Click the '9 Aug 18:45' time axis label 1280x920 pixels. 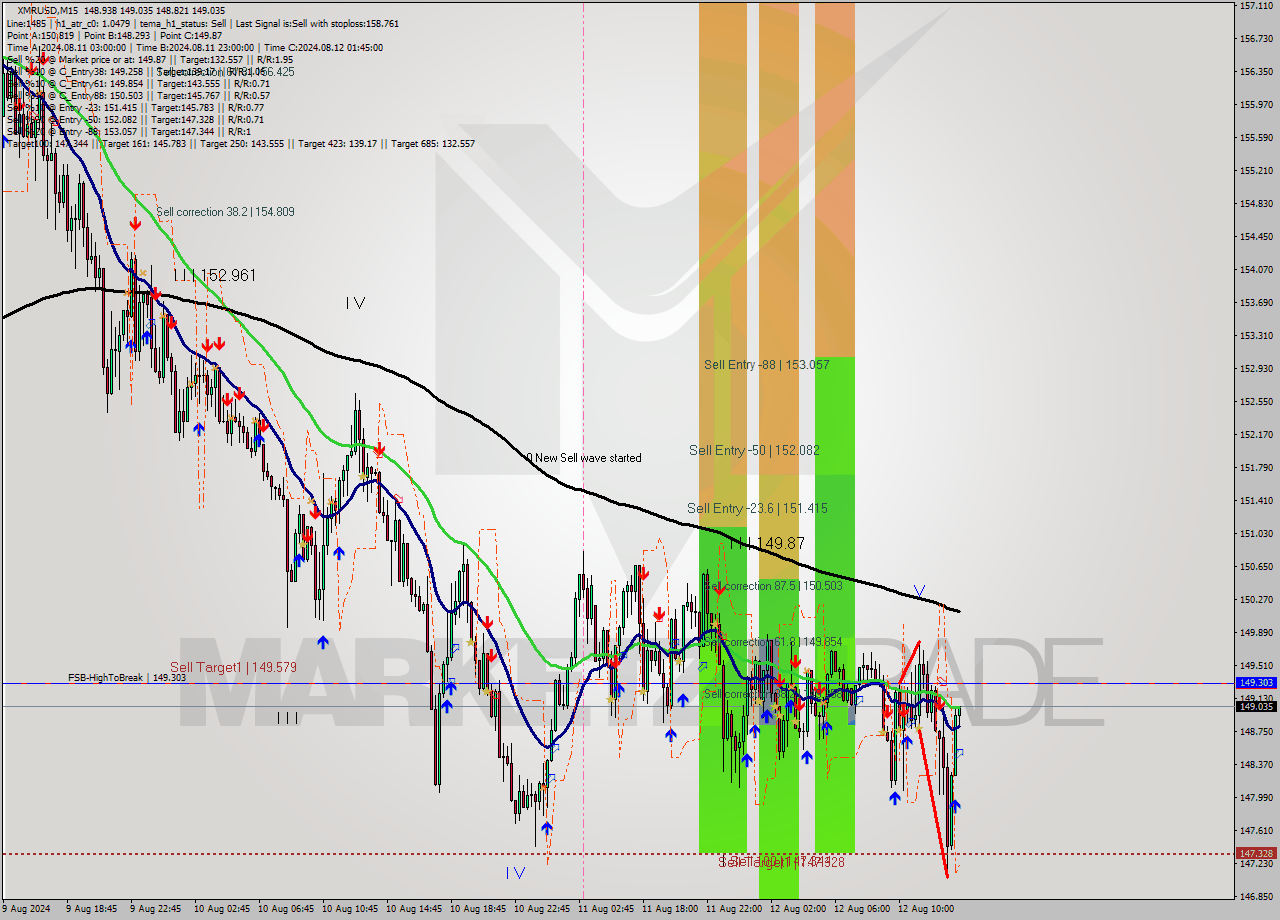coord(92,909)
